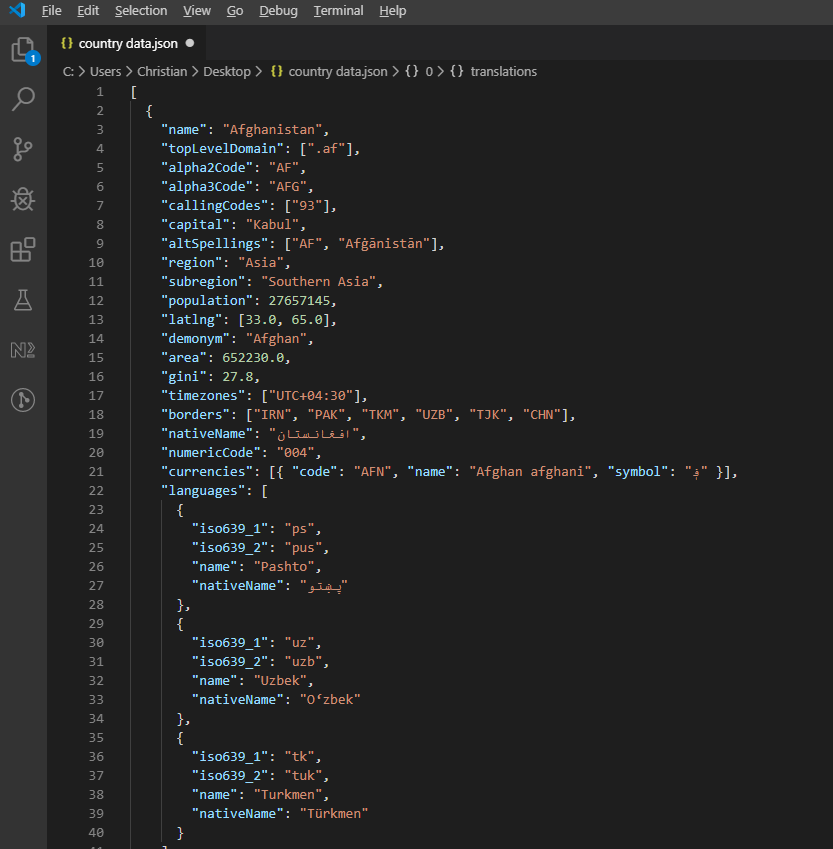833x849 pixels.
Task: Open the Go menu
Action: click(x=235, y=11)
